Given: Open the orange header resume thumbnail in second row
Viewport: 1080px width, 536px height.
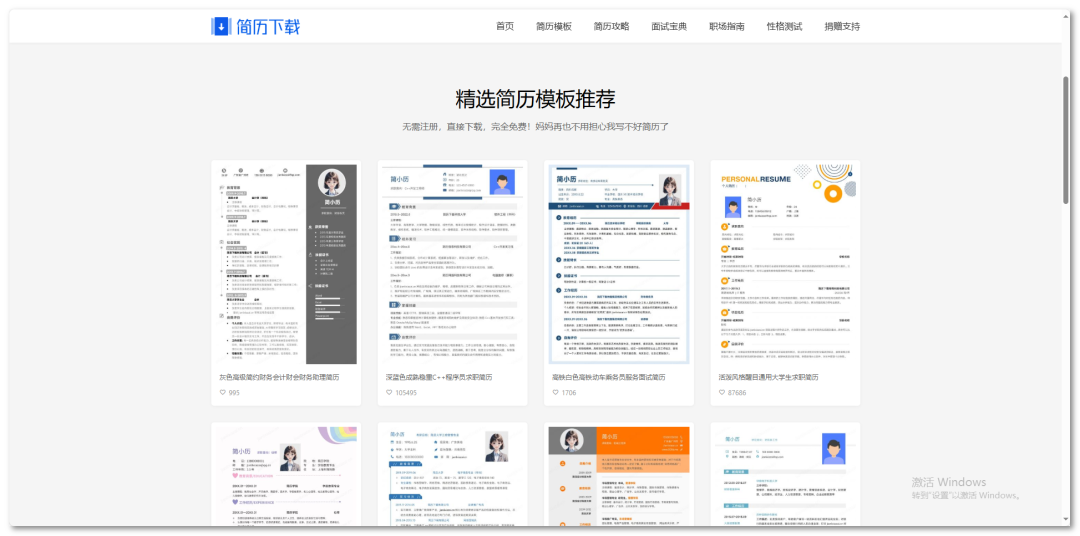Looking at the screenshot, I should (x=619, y=475).
